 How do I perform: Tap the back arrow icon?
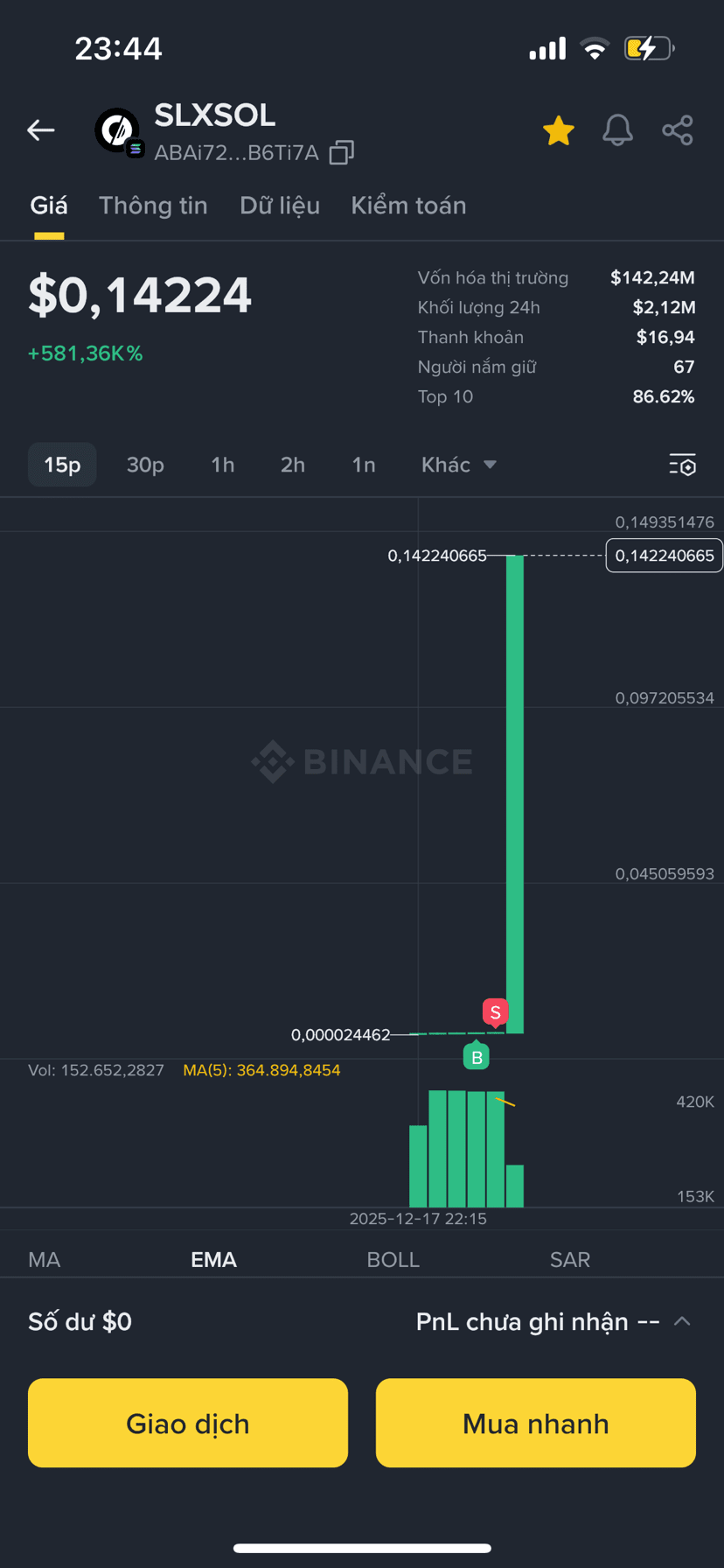(40, 130)
